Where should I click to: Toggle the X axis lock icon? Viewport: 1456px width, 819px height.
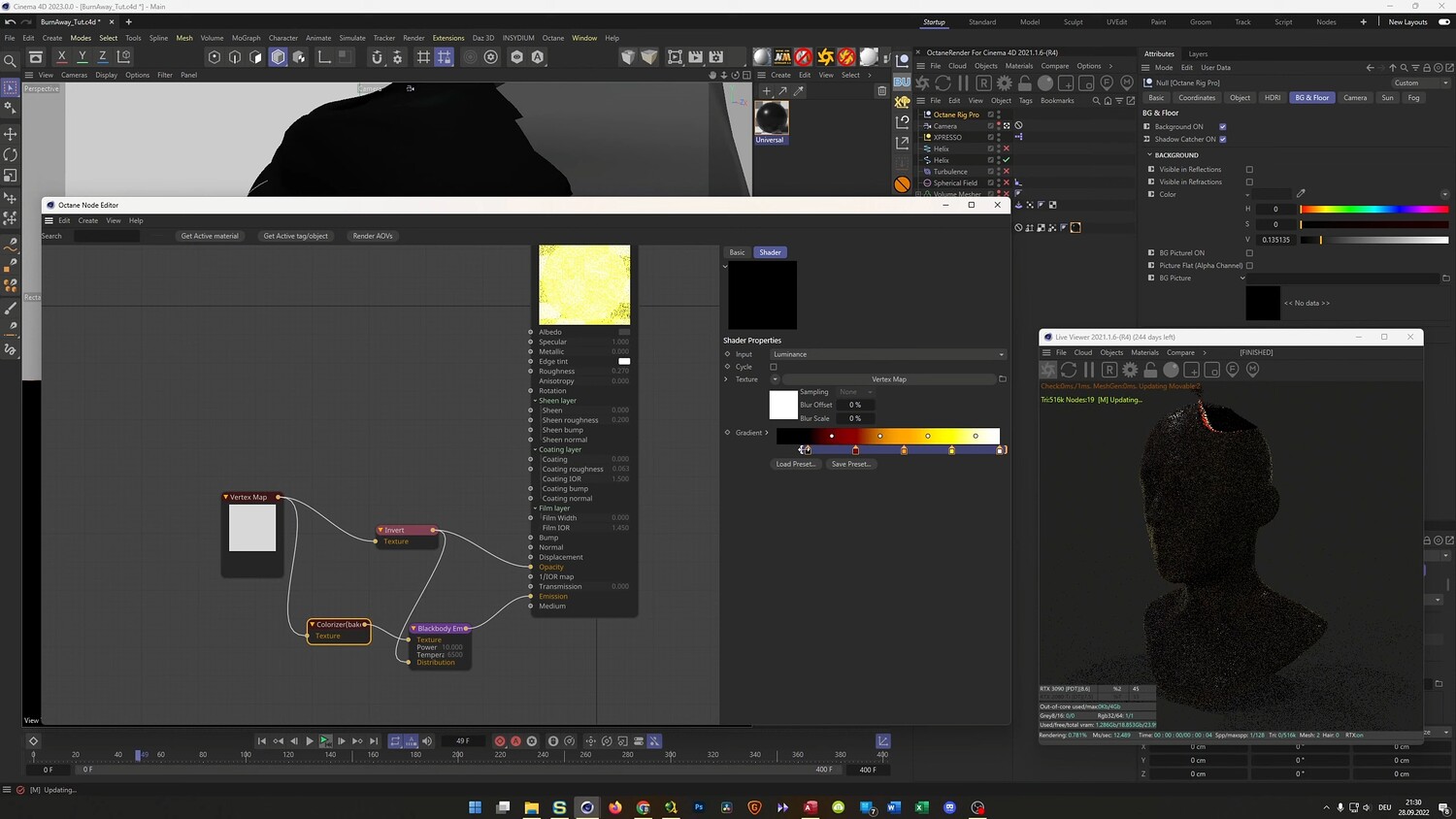coord(62,57)
